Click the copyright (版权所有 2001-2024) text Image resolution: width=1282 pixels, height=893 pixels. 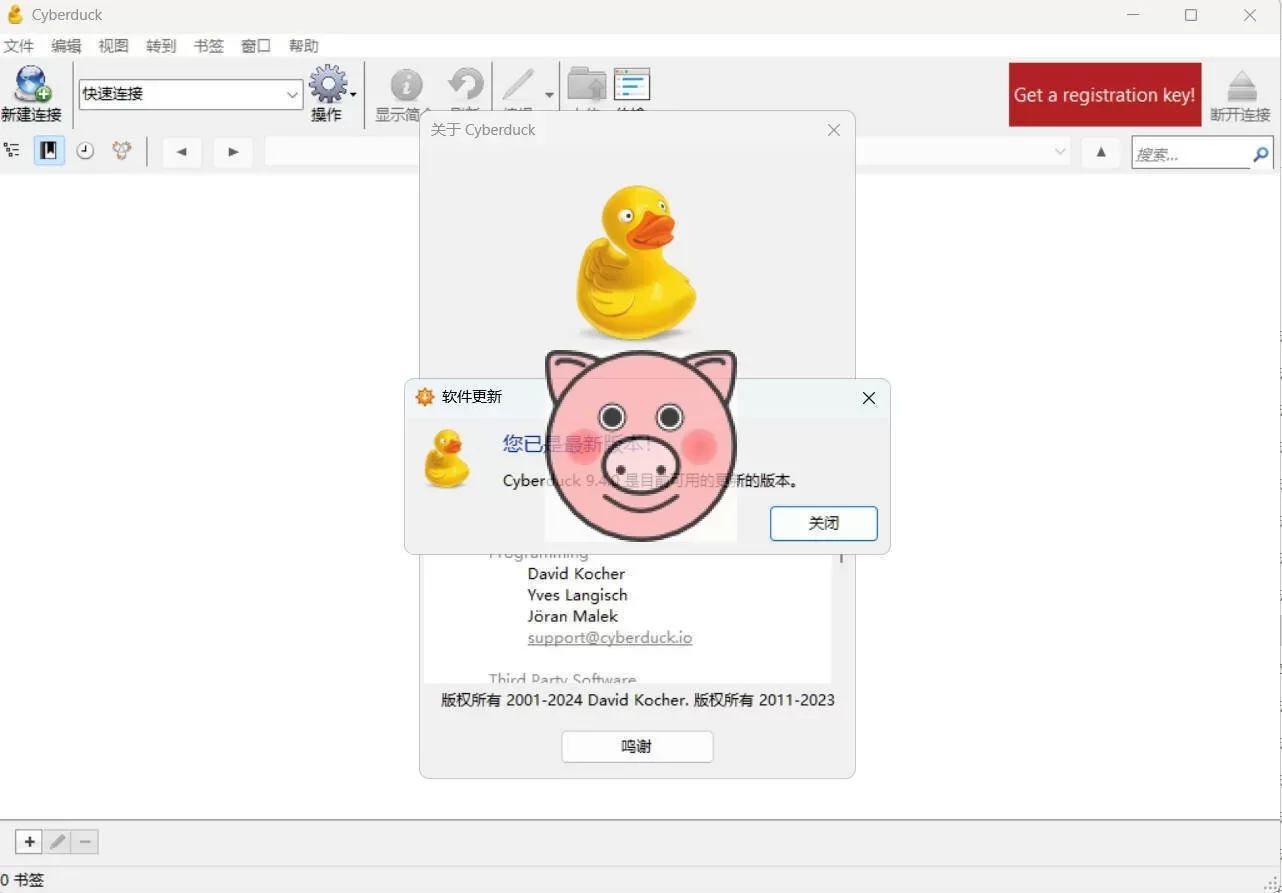pos(637,700)
